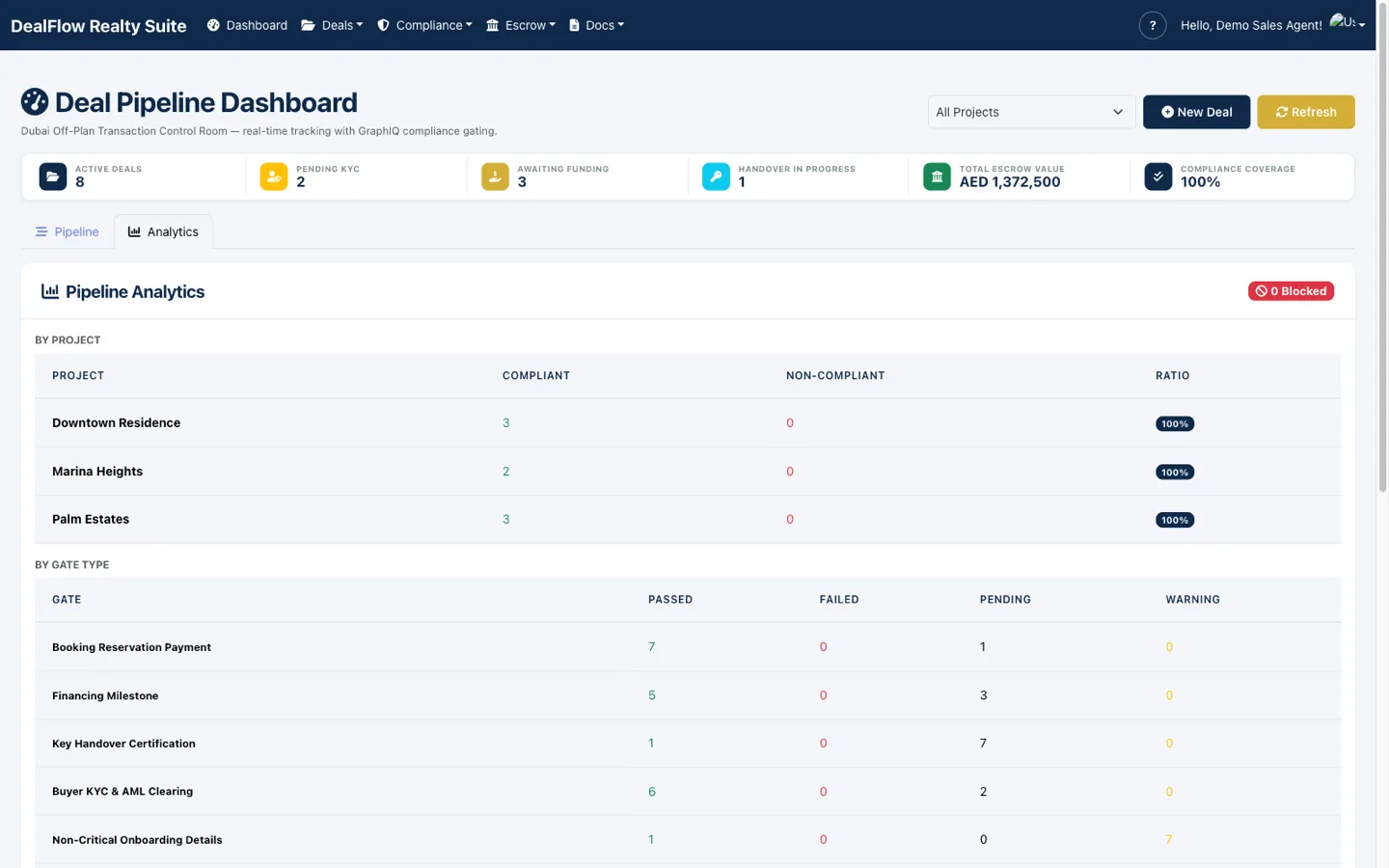Image resolution: width=1389 pixels, height=868 pixels.
Task: Click the help question mark icon
Action: [1152, 25]
